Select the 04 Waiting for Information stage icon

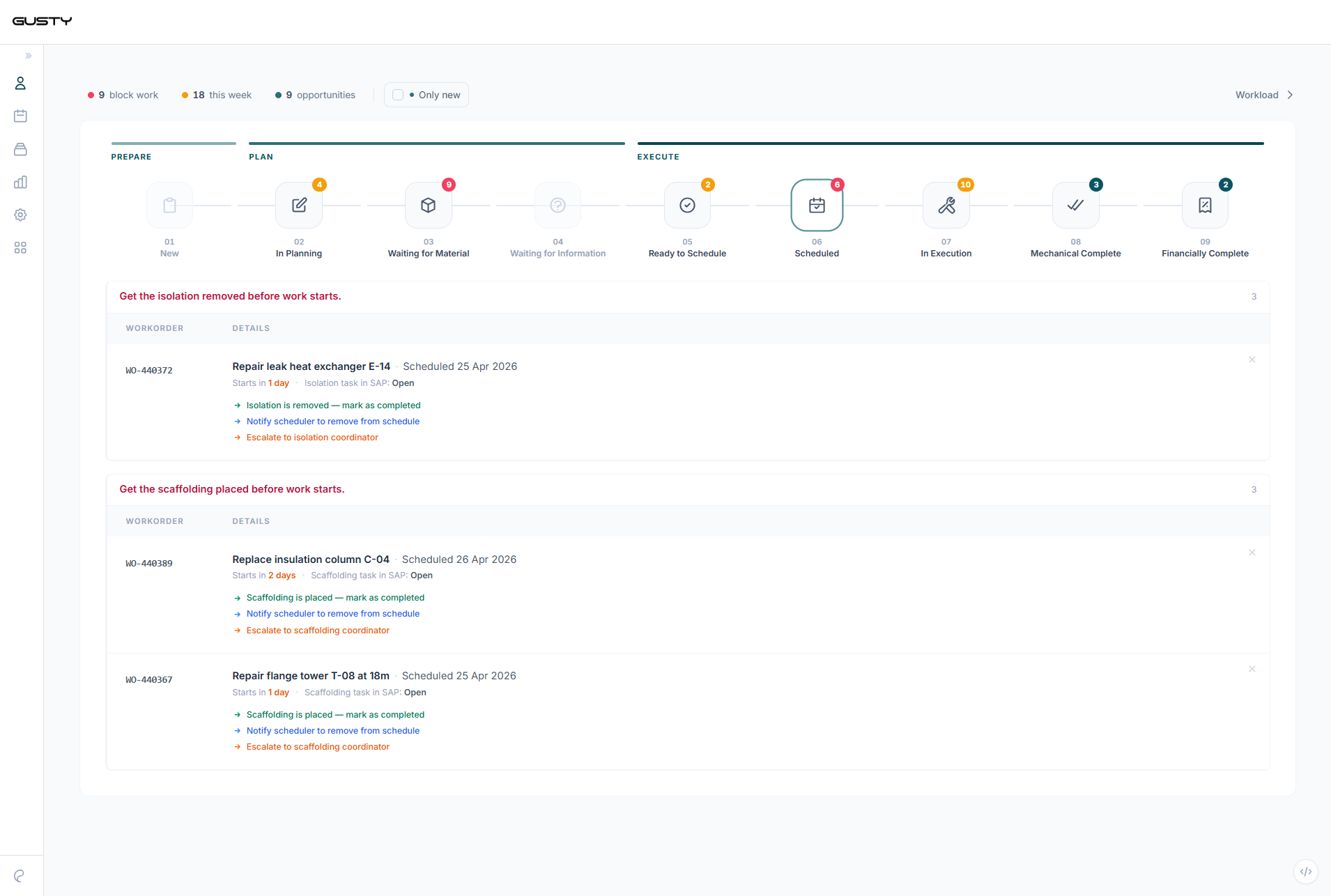[557, 205]
